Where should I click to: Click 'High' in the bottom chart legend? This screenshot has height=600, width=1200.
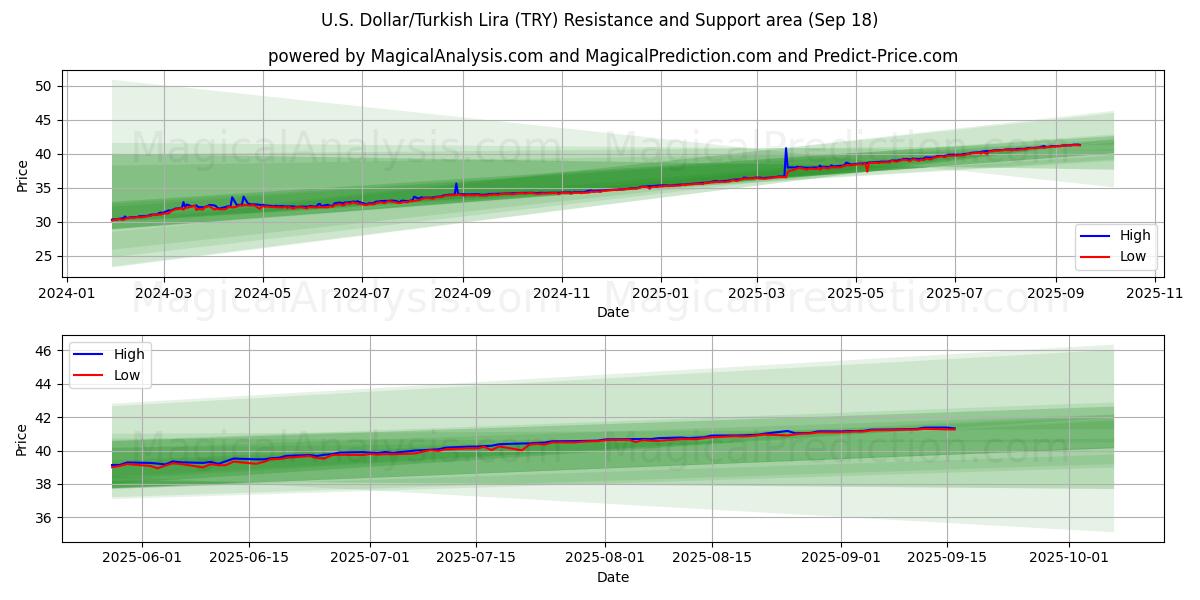(x=129, y=354)
